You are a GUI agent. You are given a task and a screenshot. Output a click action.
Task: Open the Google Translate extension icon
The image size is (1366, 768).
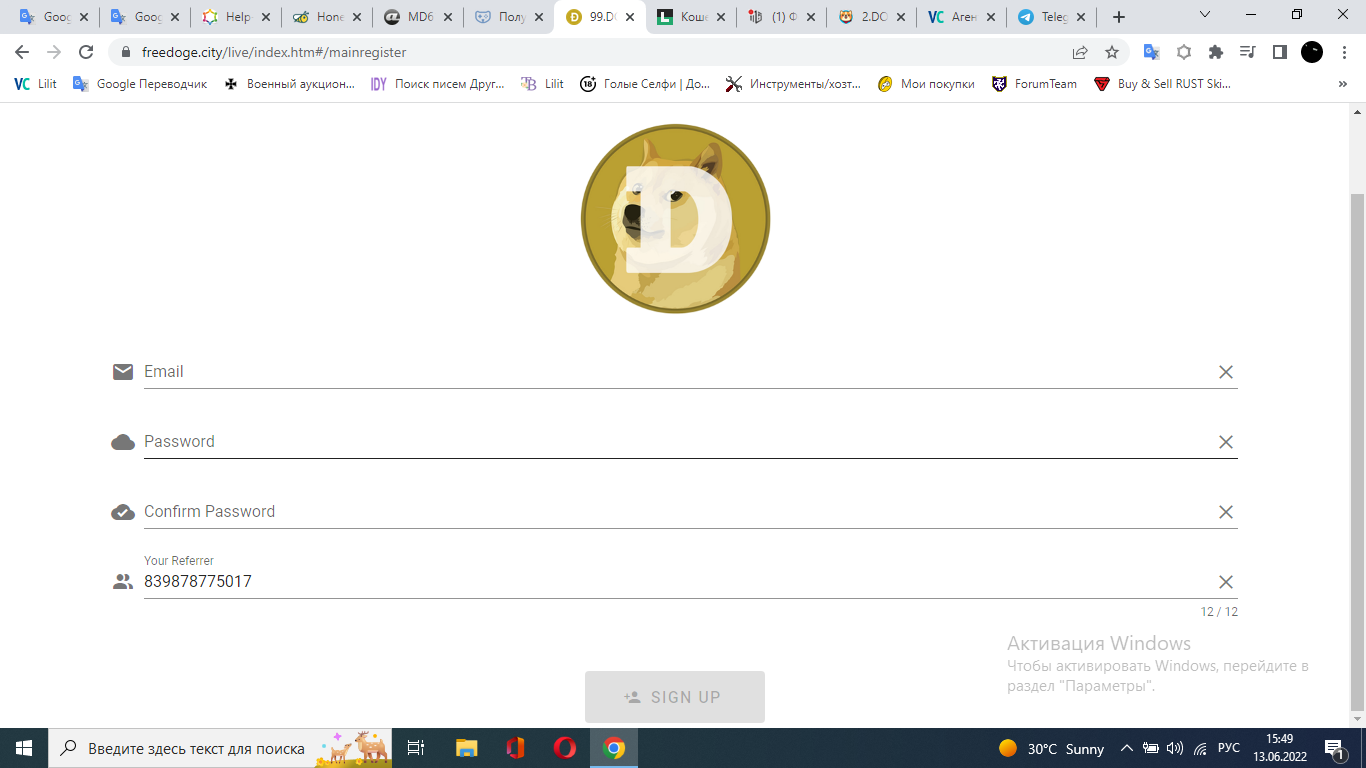click(x=1152, y=52)
